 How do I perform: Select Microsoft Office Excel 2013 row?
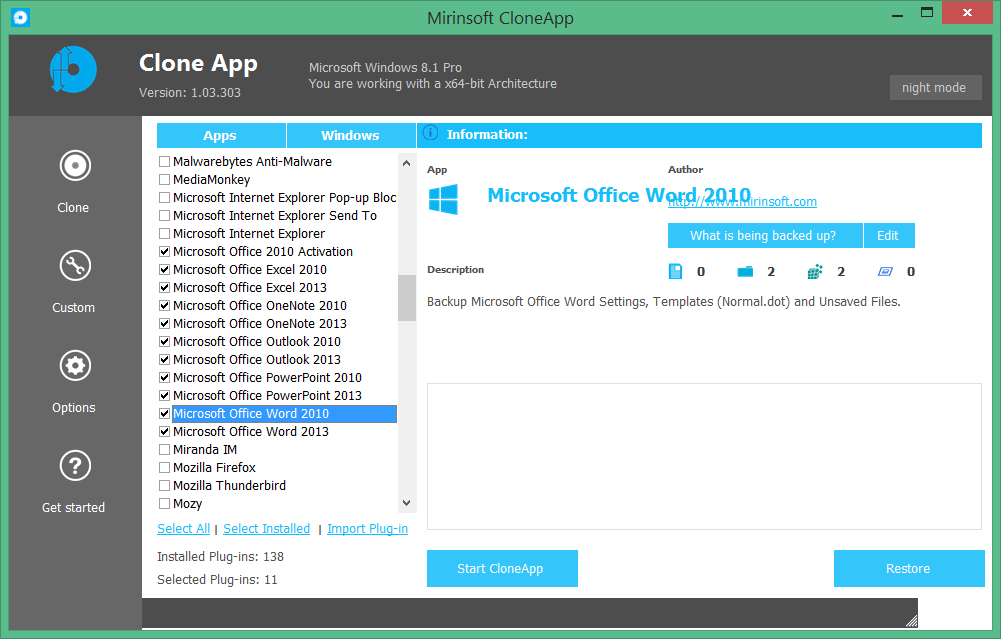(x=250, y=288)
